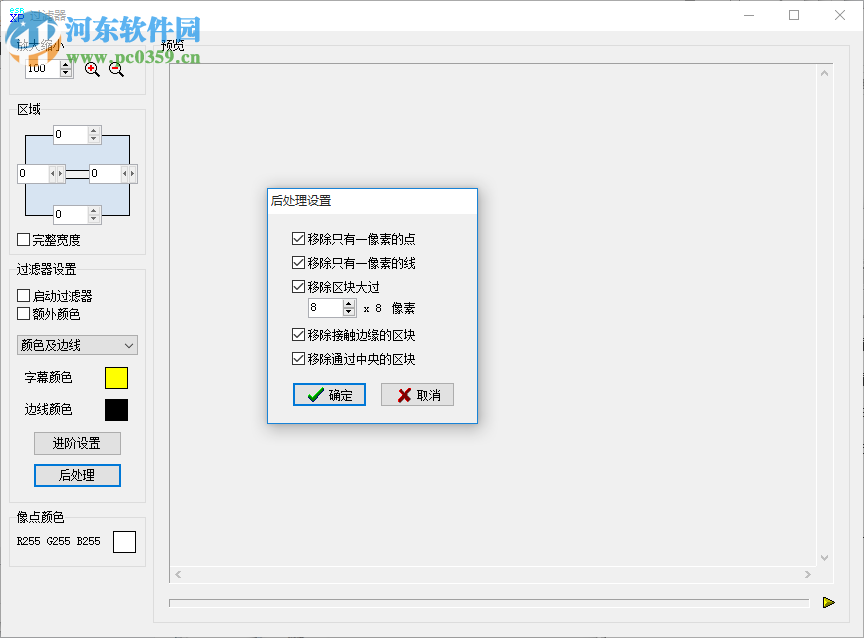Open the 颜色及边线 filter mode dropdown

coord(77,344)
